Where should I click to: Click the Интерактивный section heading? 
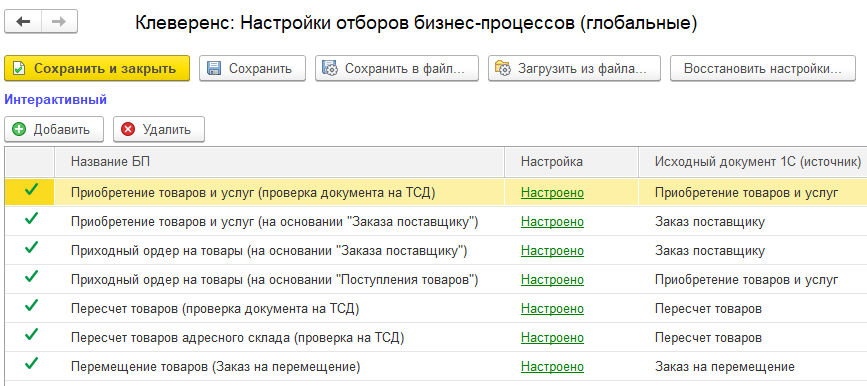click(55, 100)
